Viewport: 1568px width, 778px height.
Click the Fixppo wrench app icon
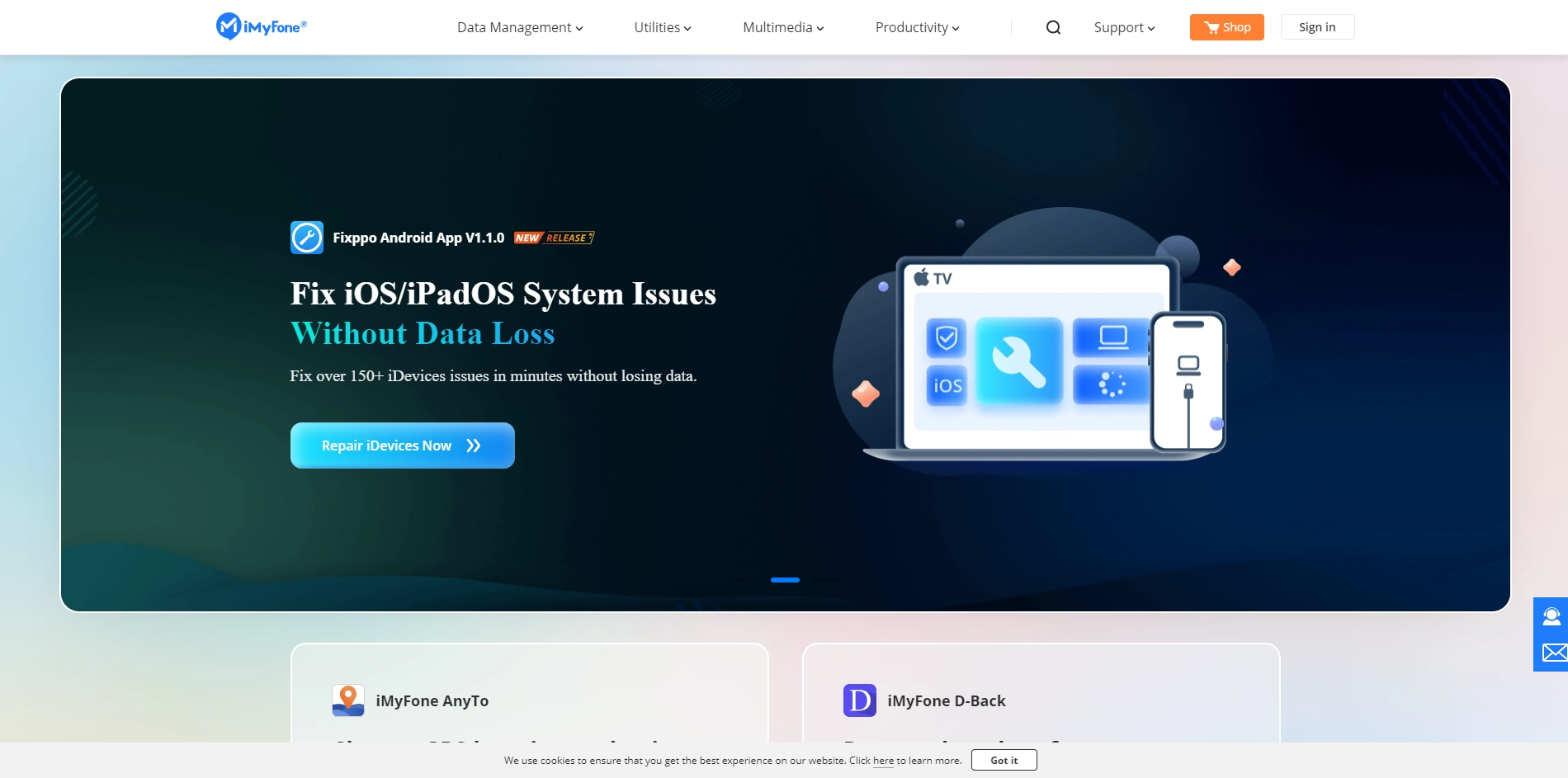coord(307,238)
